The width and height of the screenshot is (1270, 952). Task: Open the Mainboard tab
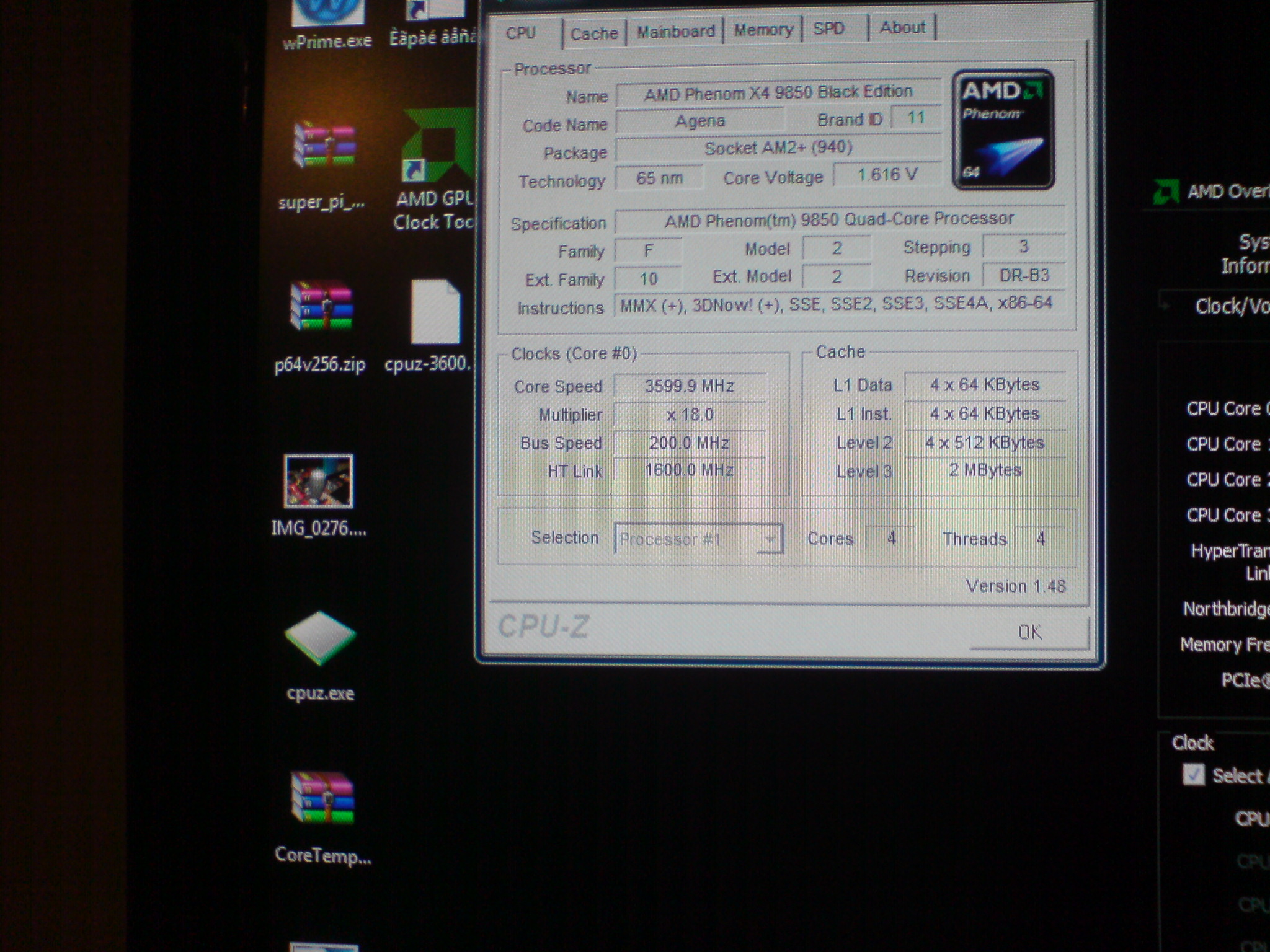tap(676, 31)
